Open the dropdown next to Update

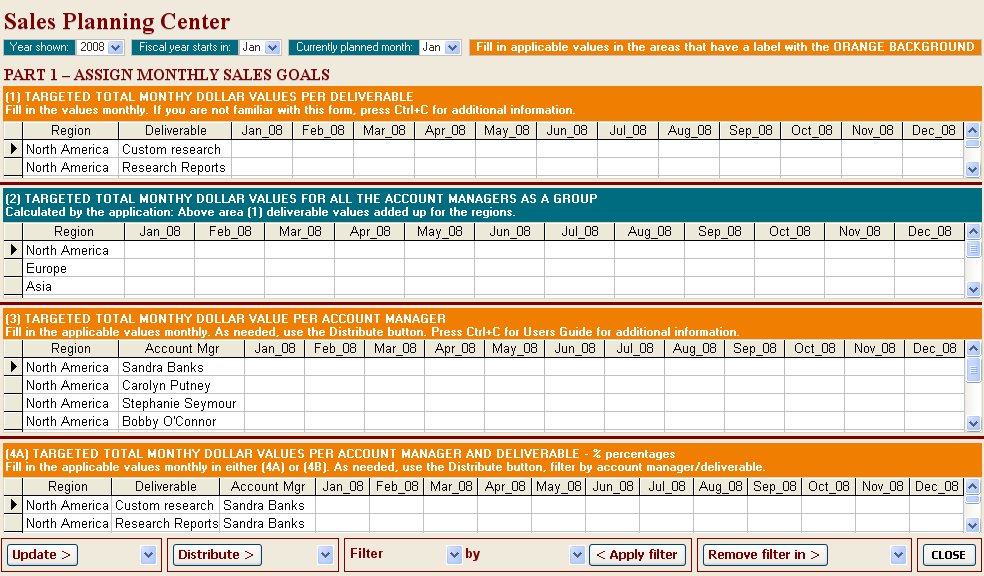[148, 555]
